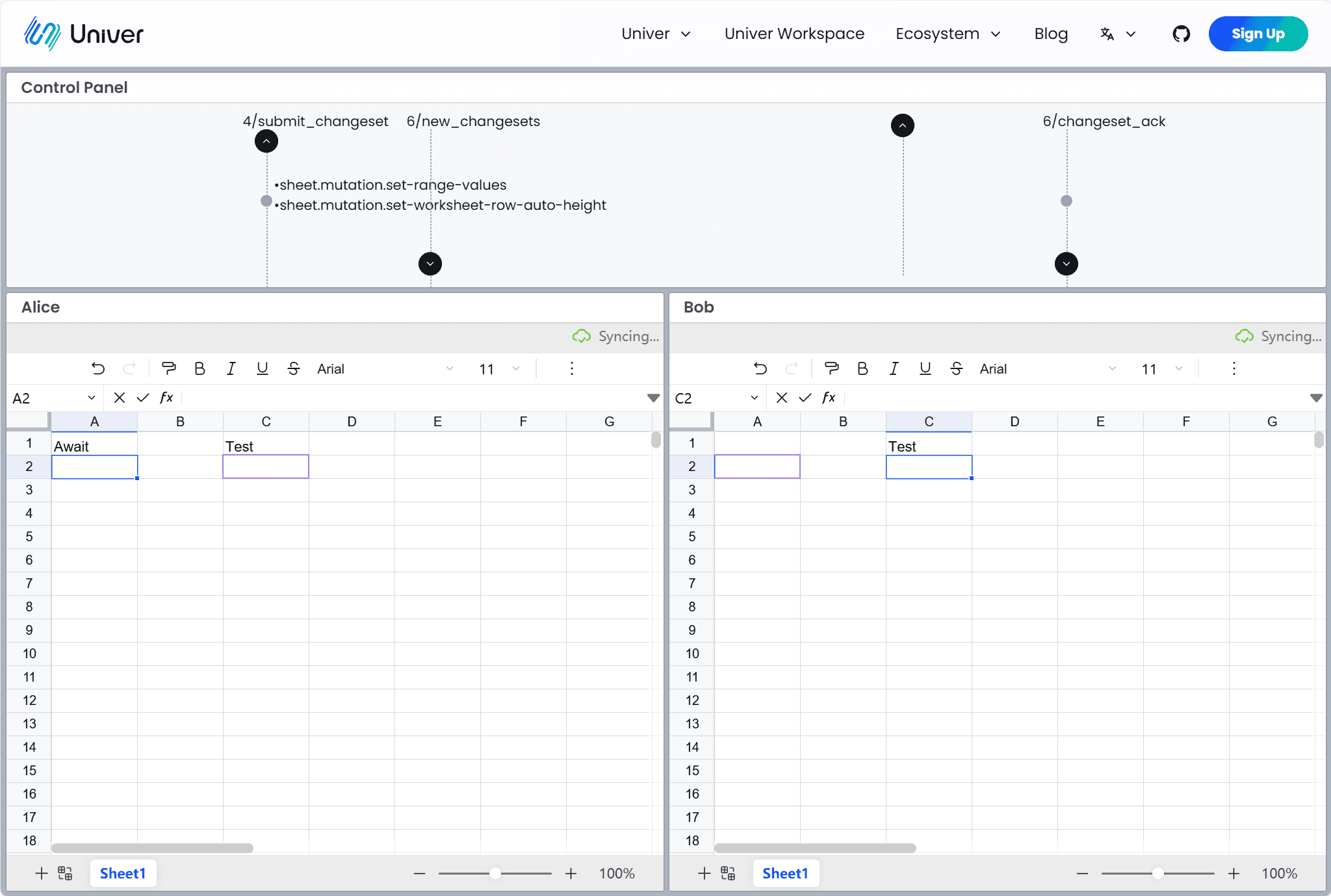The width and height of the screenshot is (1331, 896).
Task: Click the Sign Up button
Action: click(1257, 34)
